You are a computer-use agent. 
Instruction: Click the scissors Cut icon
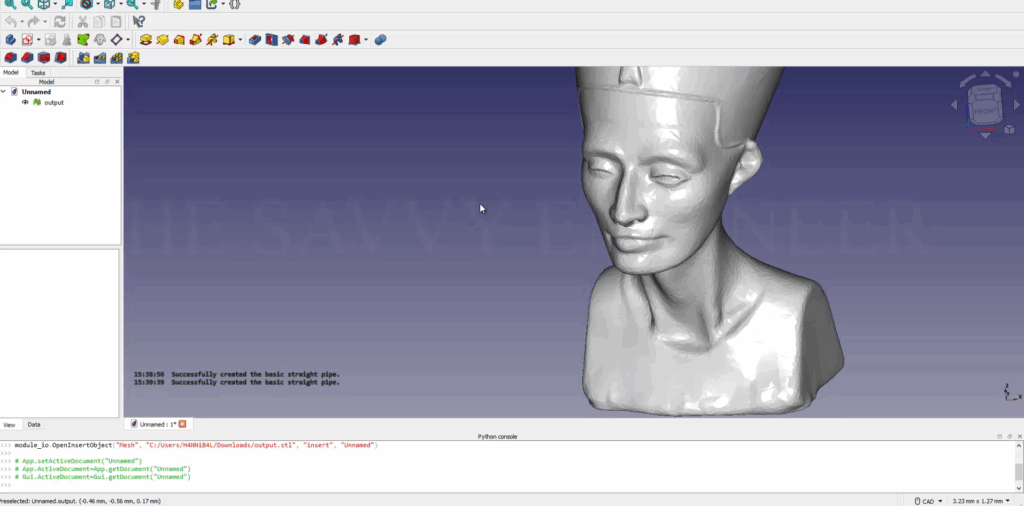[83, 21]
